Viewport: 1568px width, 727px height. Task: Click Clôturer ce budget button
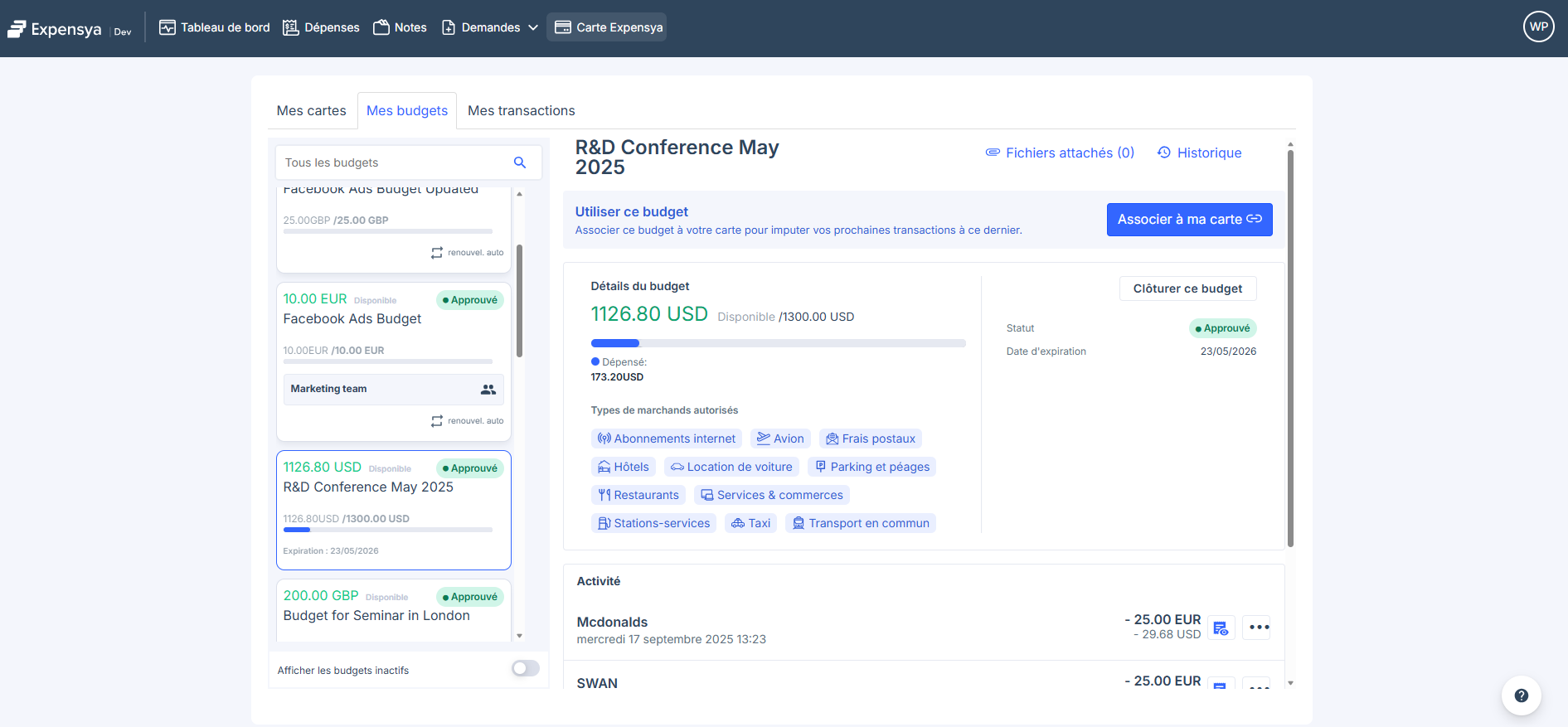(x=1187, y=288)
